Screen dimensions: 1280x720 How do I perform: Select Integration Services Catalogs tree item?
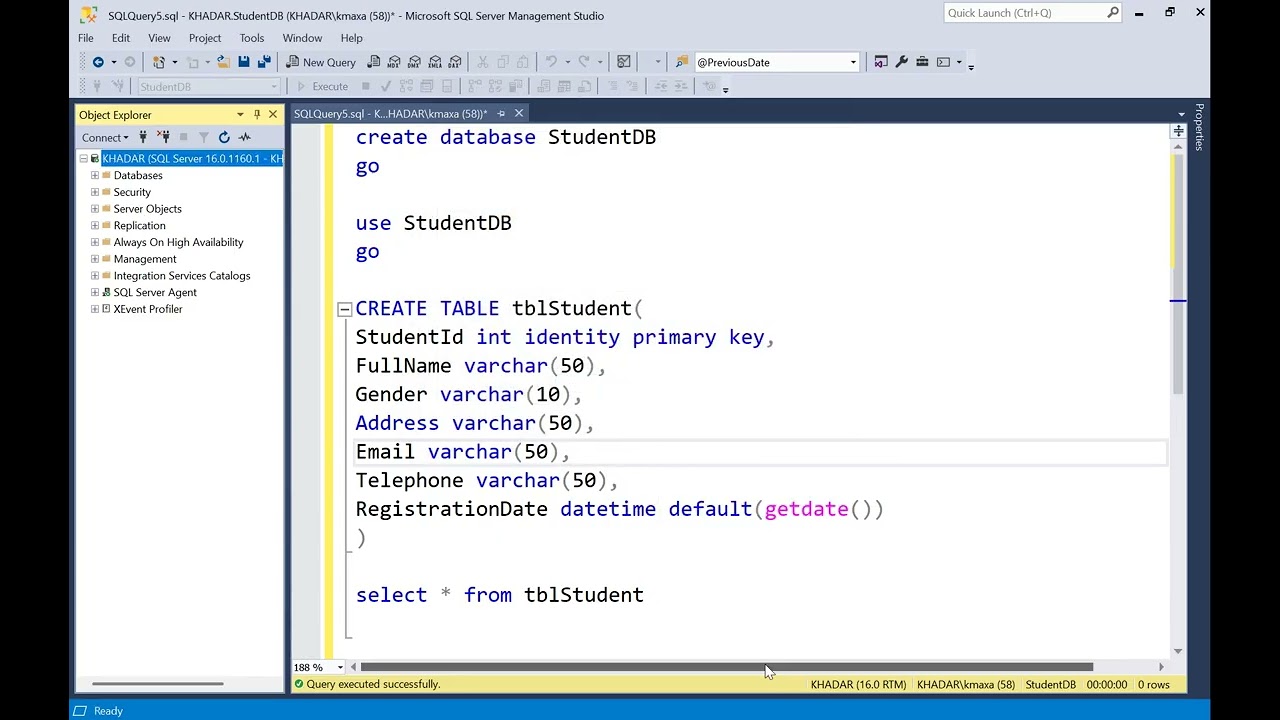[182, 276]
